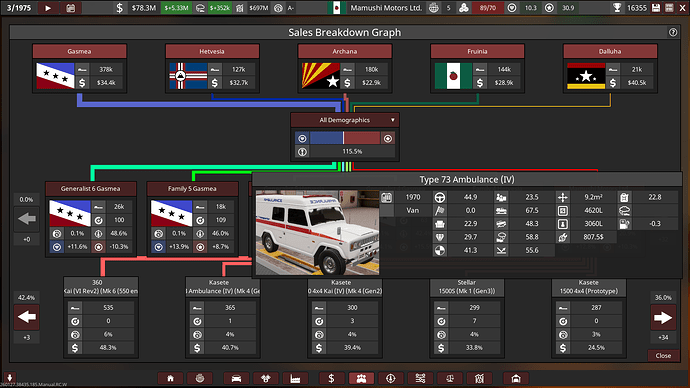This screenshot has height=388, width=690.
Task: Show previous car models with lower left arrow
Action: coord(27,317)
